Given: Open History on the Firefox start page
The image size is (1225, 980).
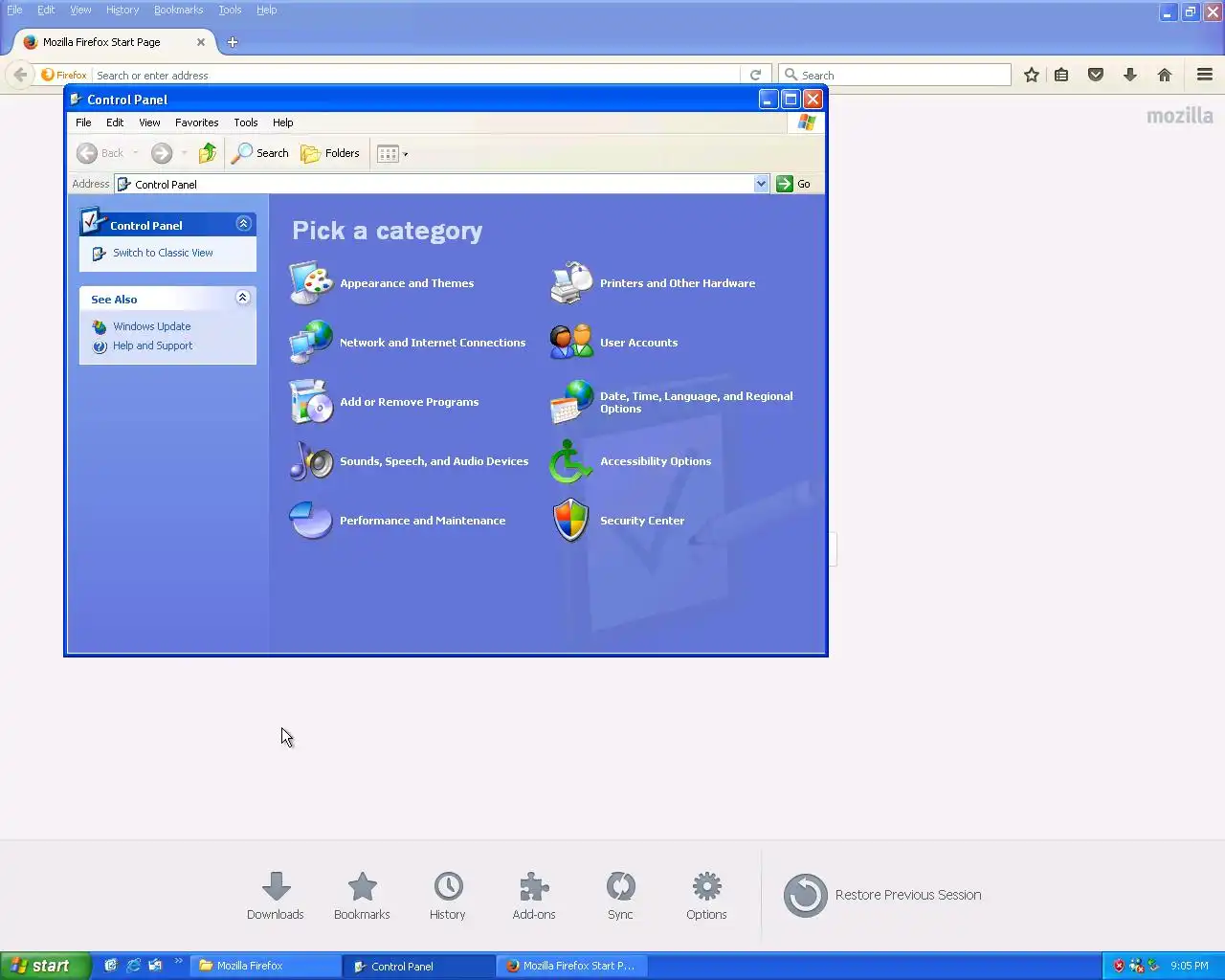Looking at the screenshot, I should tap(448, 896).
